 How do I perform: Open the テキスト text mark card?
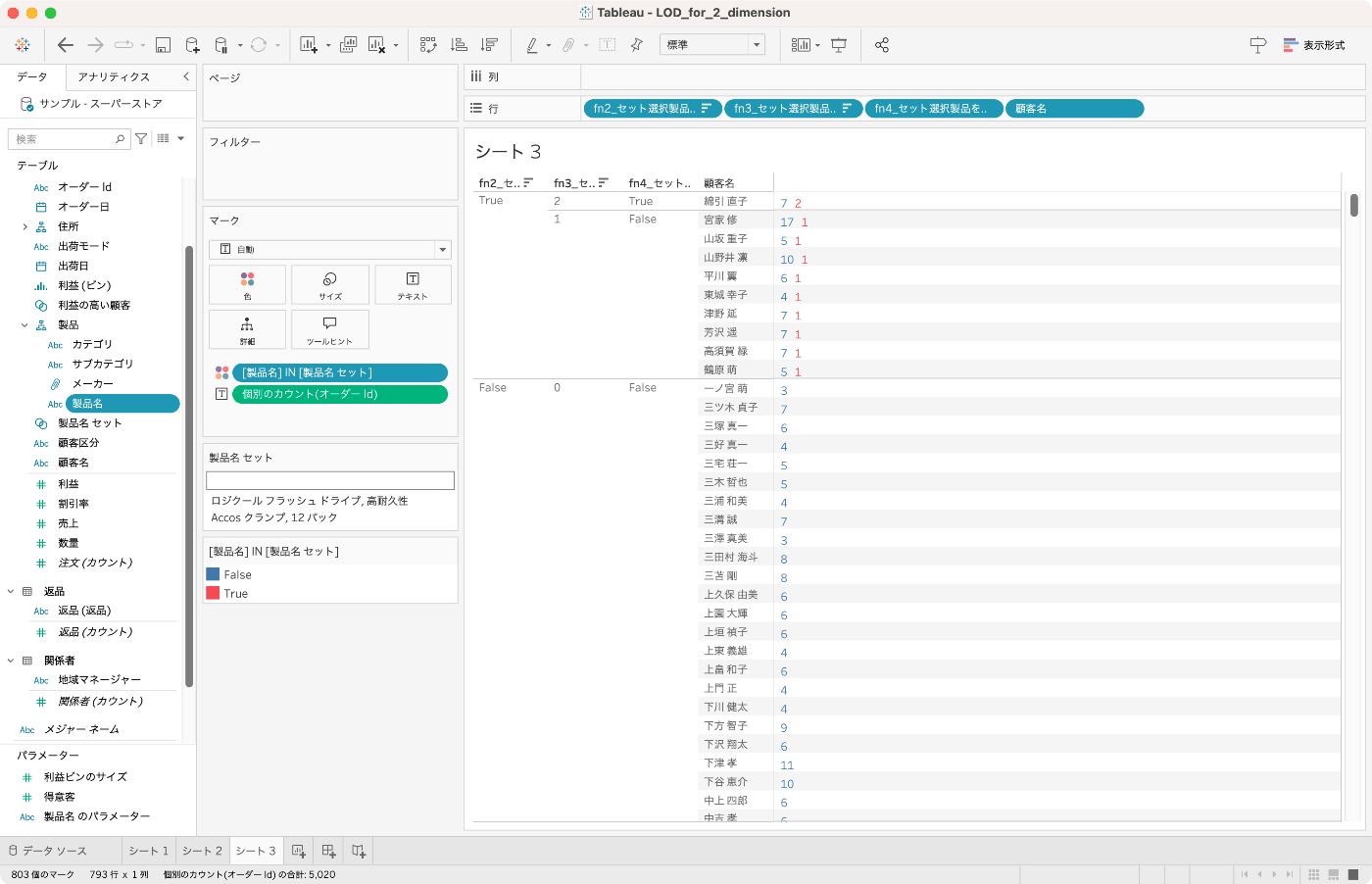coord(413,284)
